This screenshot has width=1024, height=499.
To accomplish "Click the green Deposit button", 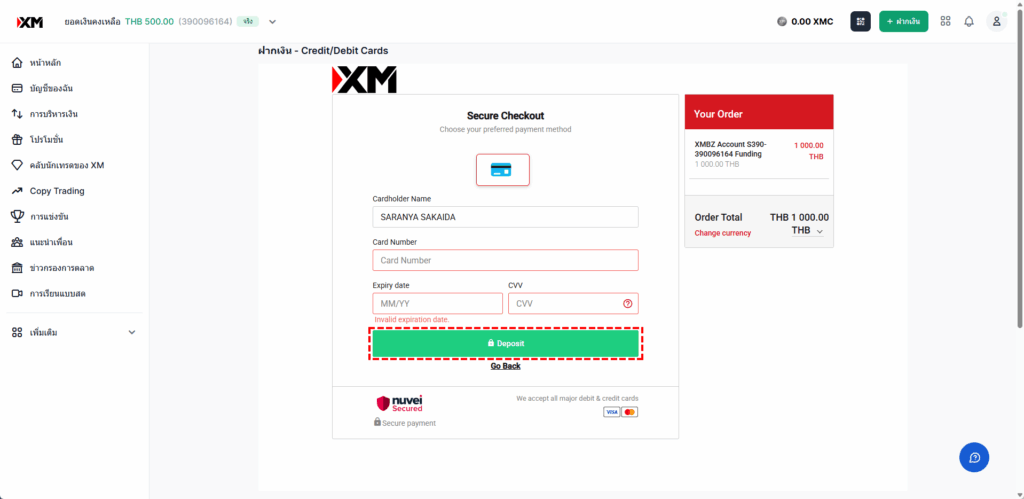I will (x=505, y=343).
